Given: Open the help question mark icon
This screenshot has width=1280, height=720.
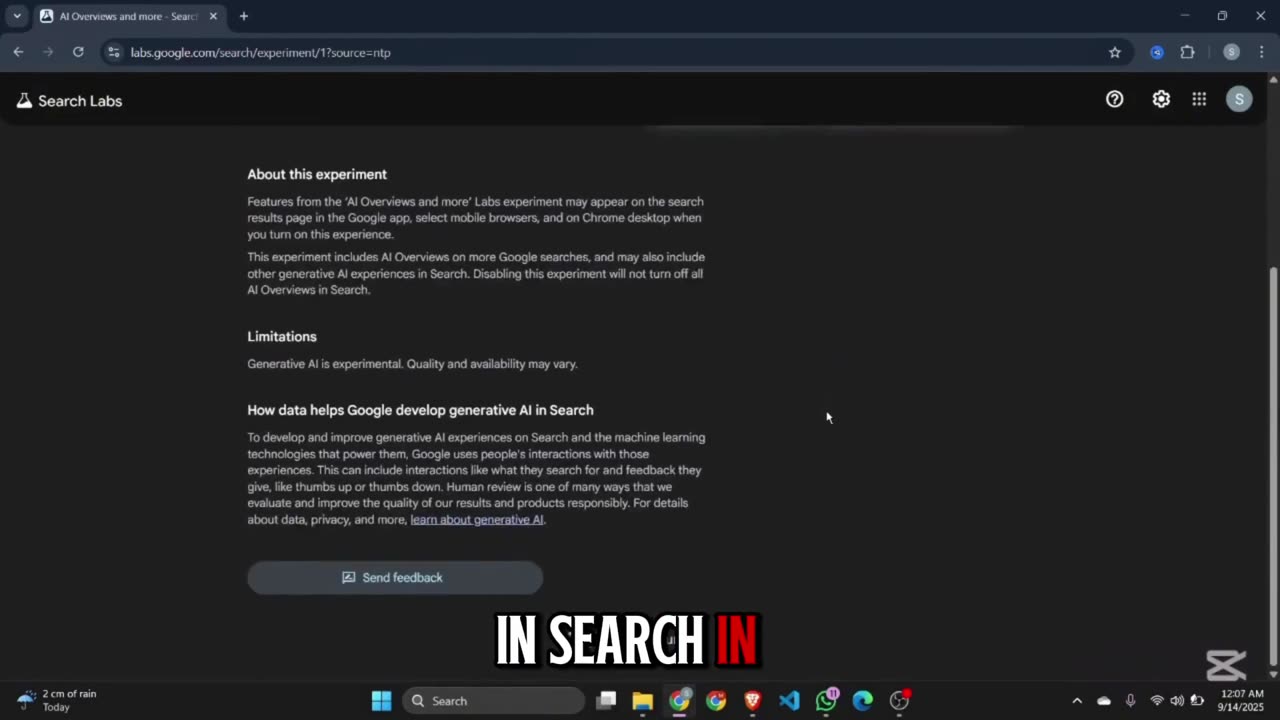Looking at the screenshot, I should tap(1114, 99).
